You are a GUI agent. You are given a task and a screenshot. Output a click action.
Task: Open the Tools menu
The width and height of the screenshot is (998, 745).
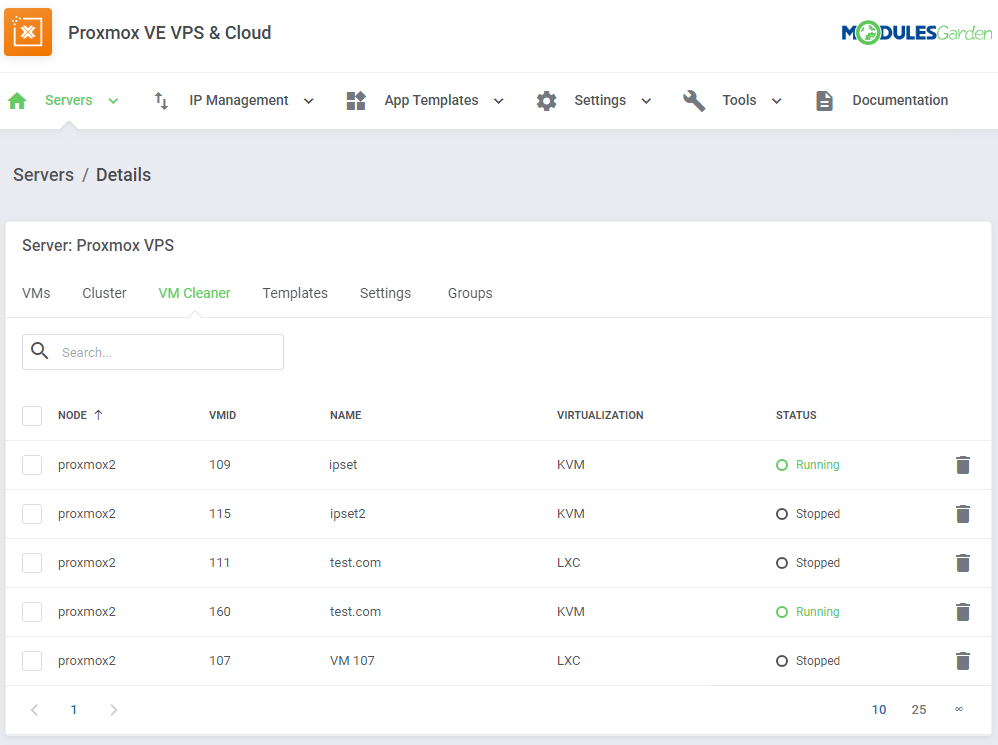coord(739,101)
